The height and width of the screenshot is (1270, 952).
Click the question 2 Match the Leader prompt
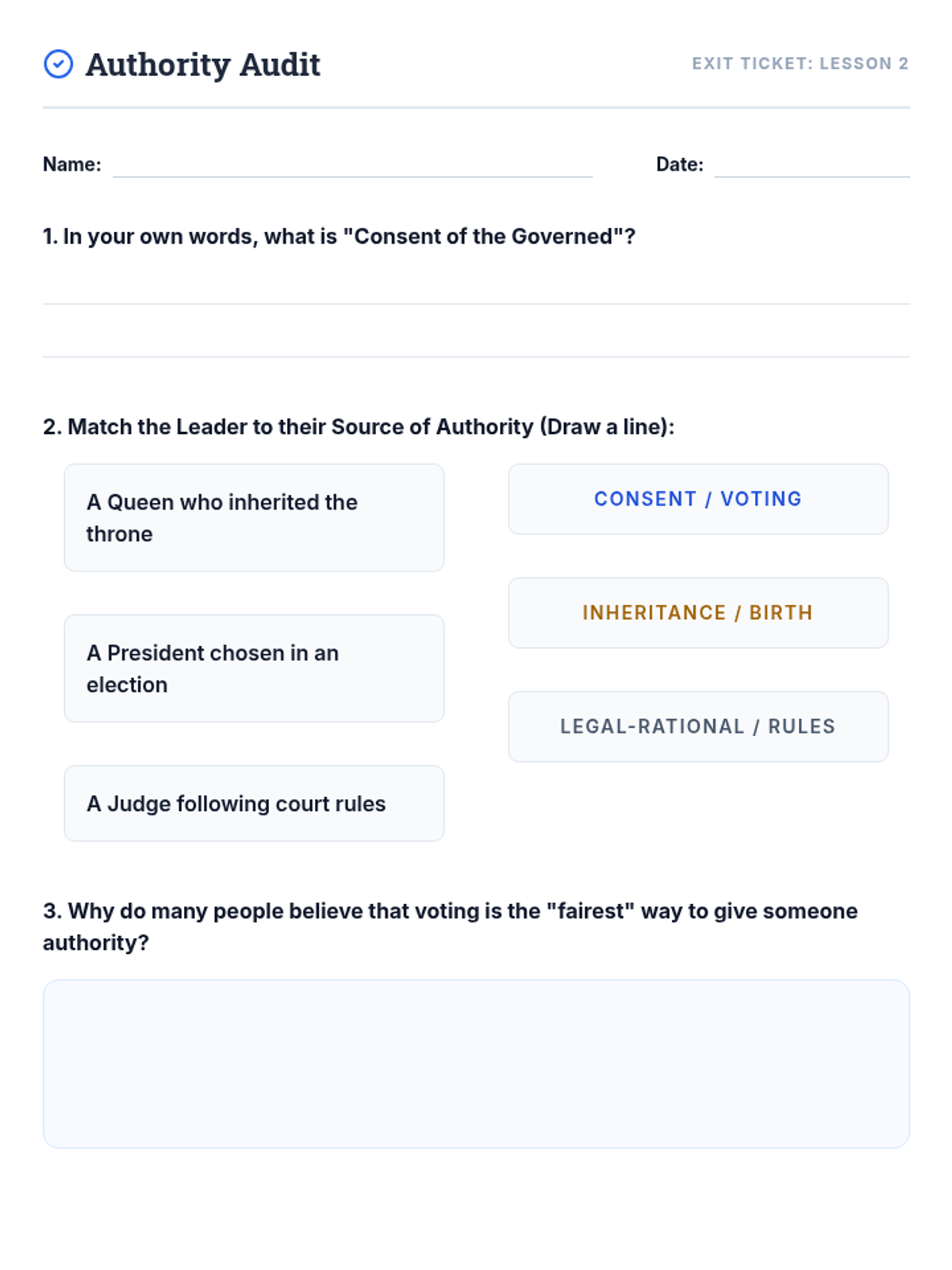(x=359, y=427)
